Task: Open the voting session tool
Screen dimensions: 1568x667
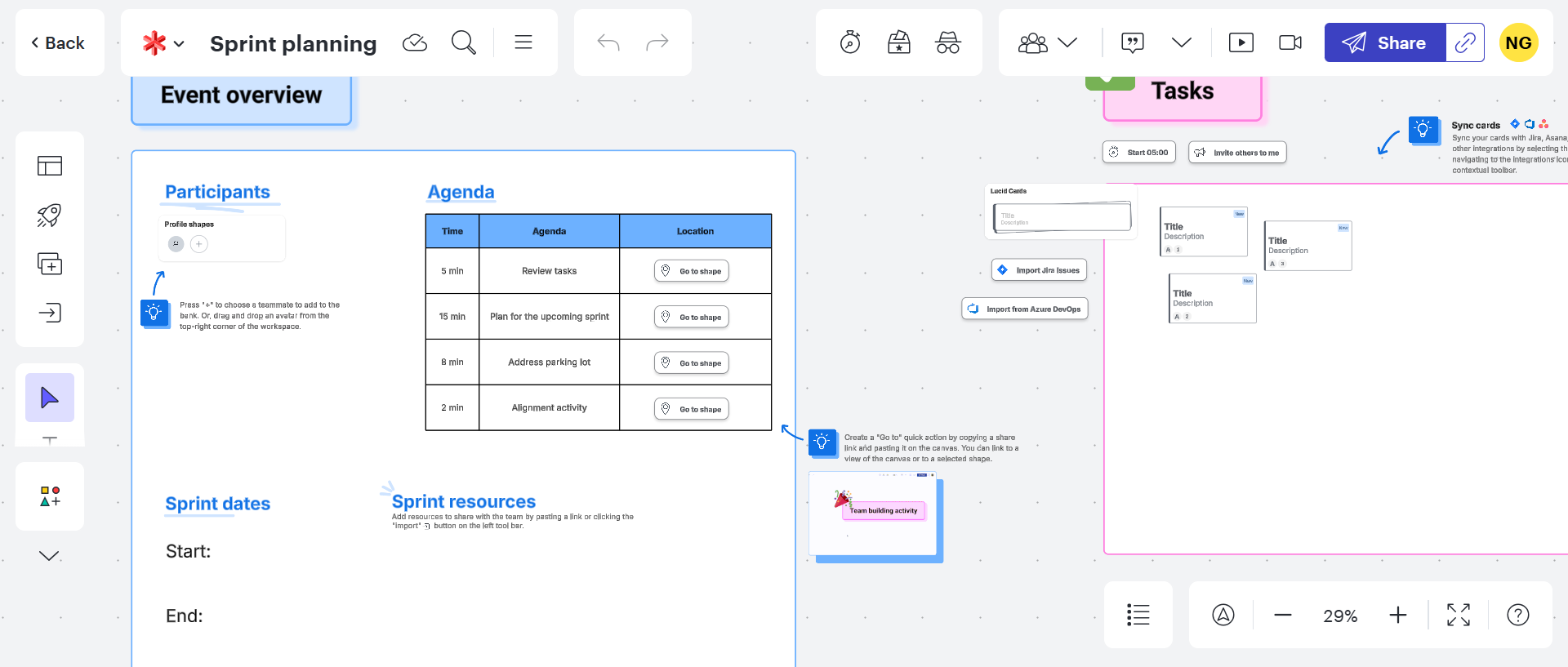Action: pyautogui.click(x=899, y=42)
